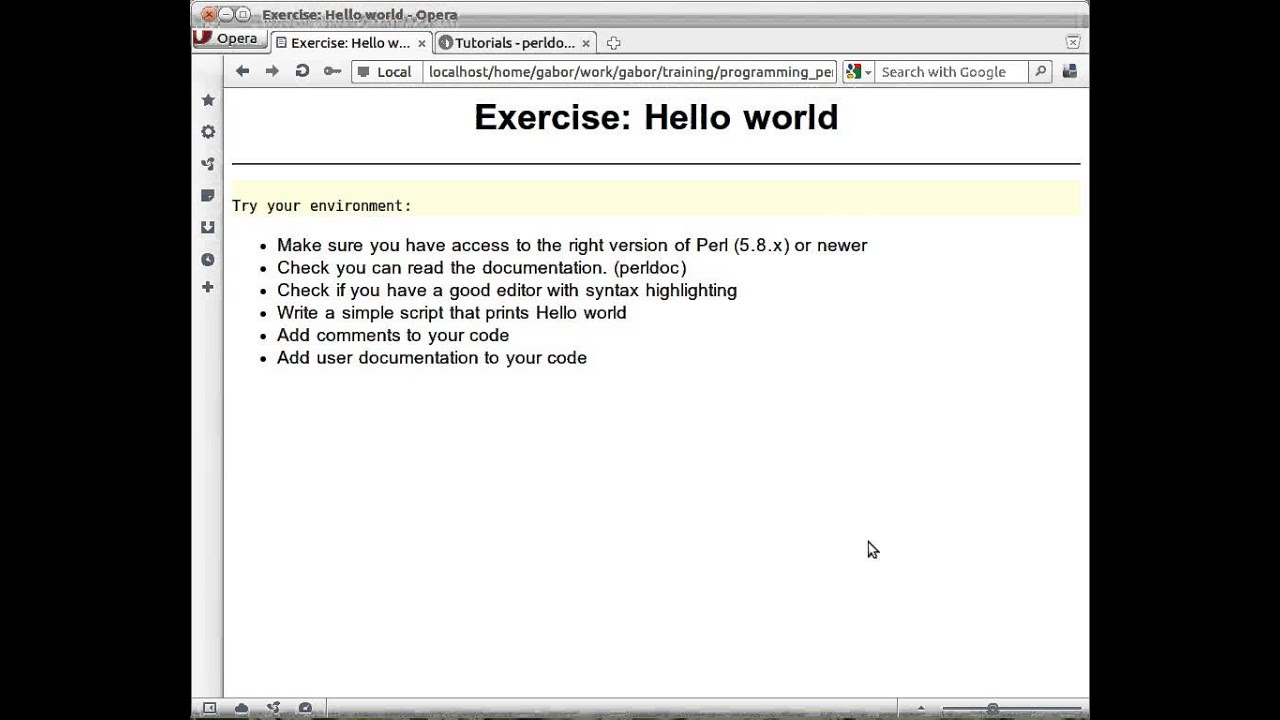The width and height of the screenshot is (1280, 720).
Task: Open Opera Link cloud icon in status bar
Action: tap(241, 708)
